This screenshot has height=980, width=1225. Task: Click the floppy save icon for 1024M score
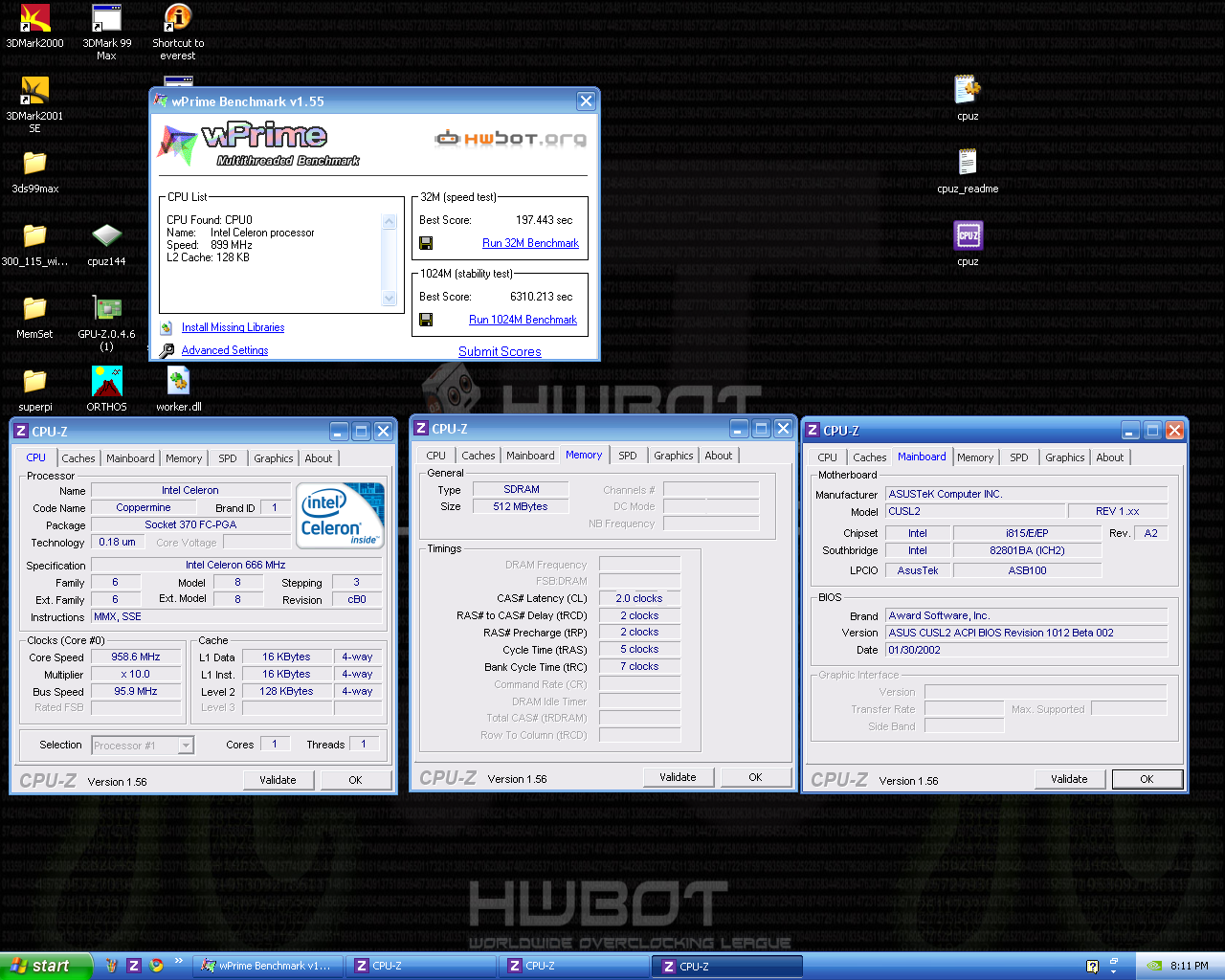point(426,320)
